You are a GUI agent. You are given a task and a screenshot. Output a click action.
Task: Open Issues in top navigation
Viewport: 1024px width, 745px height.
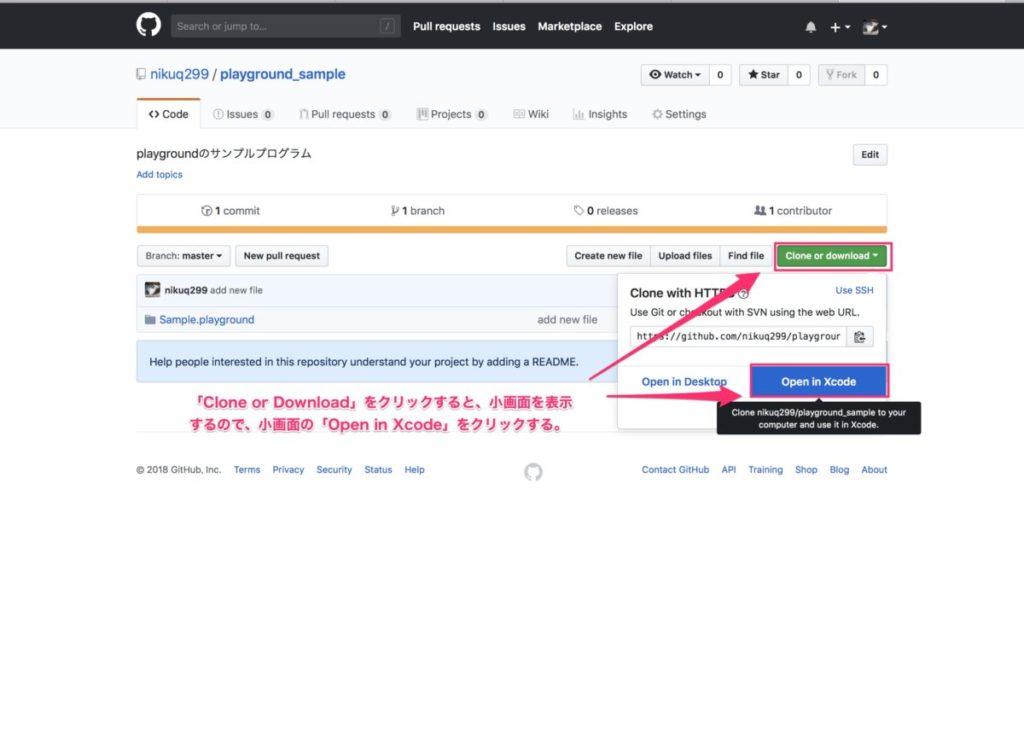509,26
